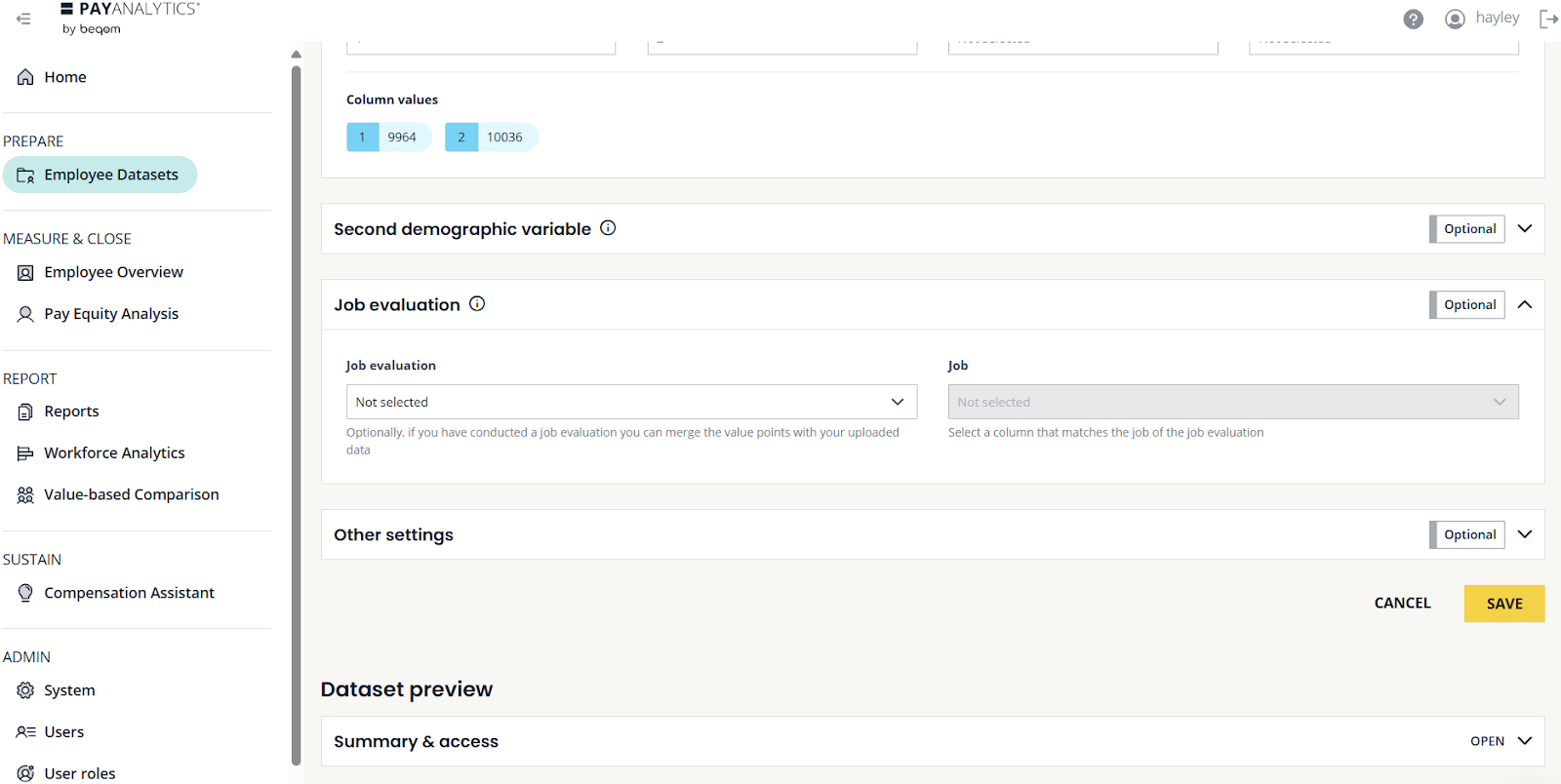Select column value chip 1 (9964)
Image resolution: width=1561 pixels, height=784 pixels.
pyautogui.click(x=389, y=137)
